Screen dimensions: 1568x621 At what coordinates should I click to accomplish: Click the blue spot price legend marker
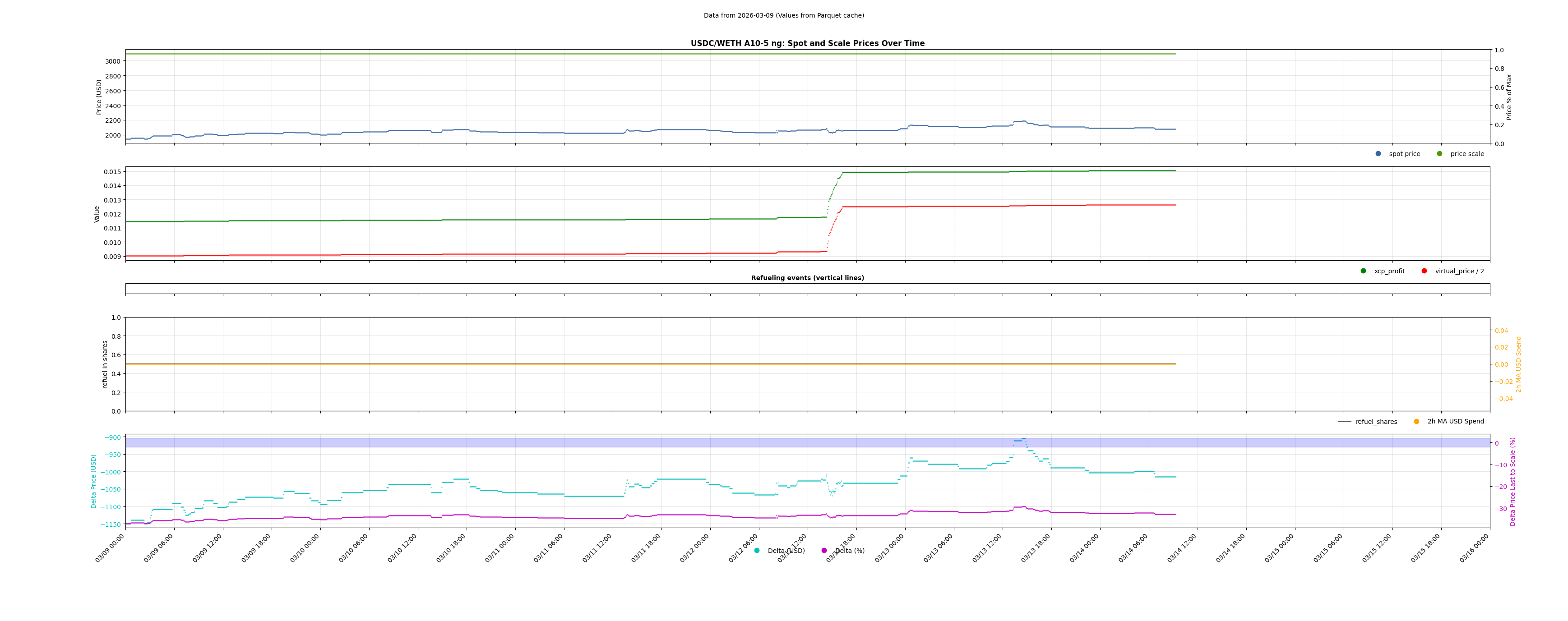1378,154
